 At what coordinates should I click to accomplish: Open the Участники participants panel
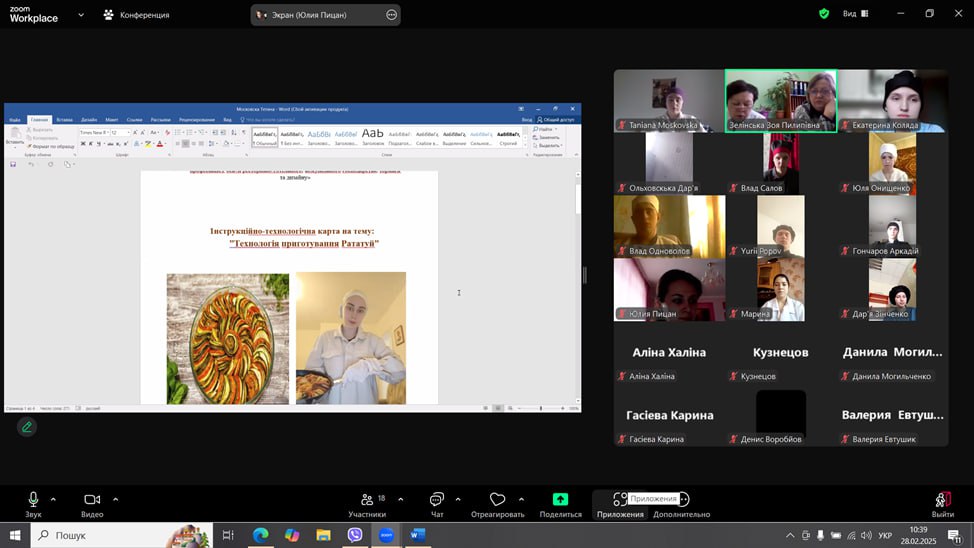[x=366, y=500]
